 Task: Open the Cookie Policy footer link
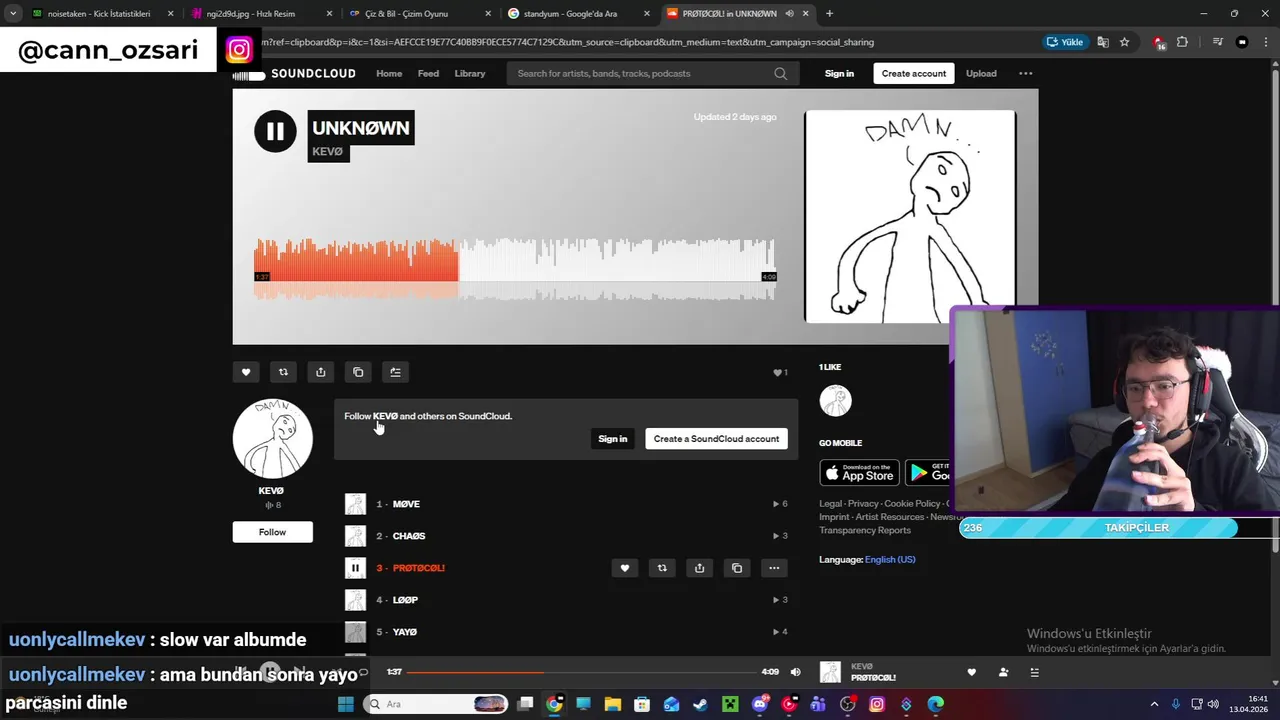[x=912, y=504]
